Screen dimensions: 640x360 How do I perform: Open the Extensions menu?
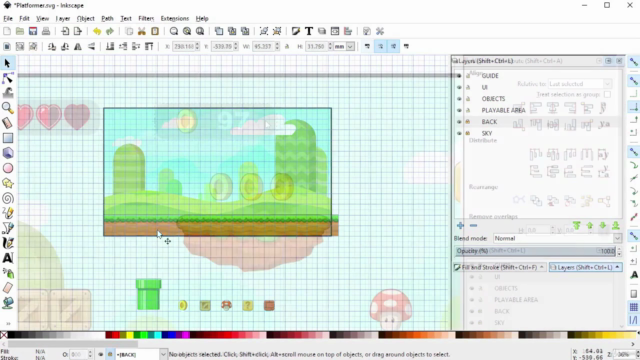point(175,18)
